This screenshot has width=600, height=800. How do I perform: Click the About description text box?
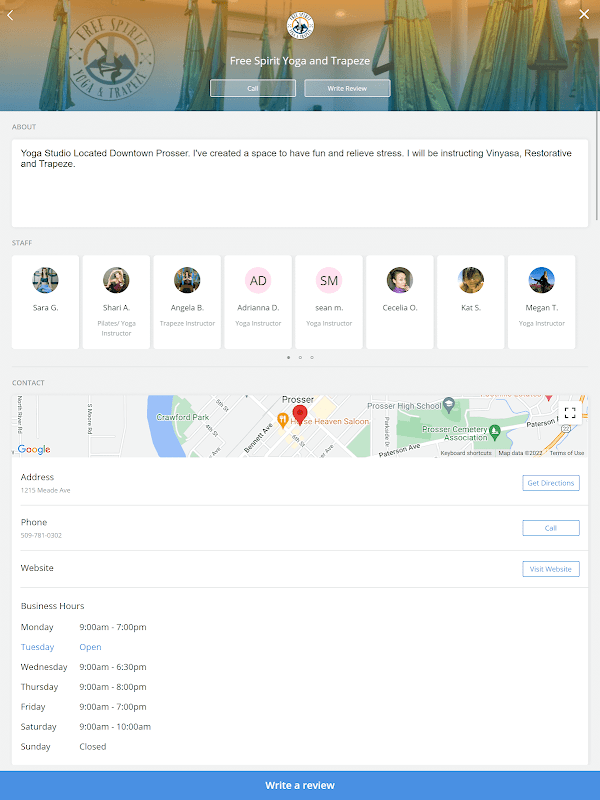[300, 183]
